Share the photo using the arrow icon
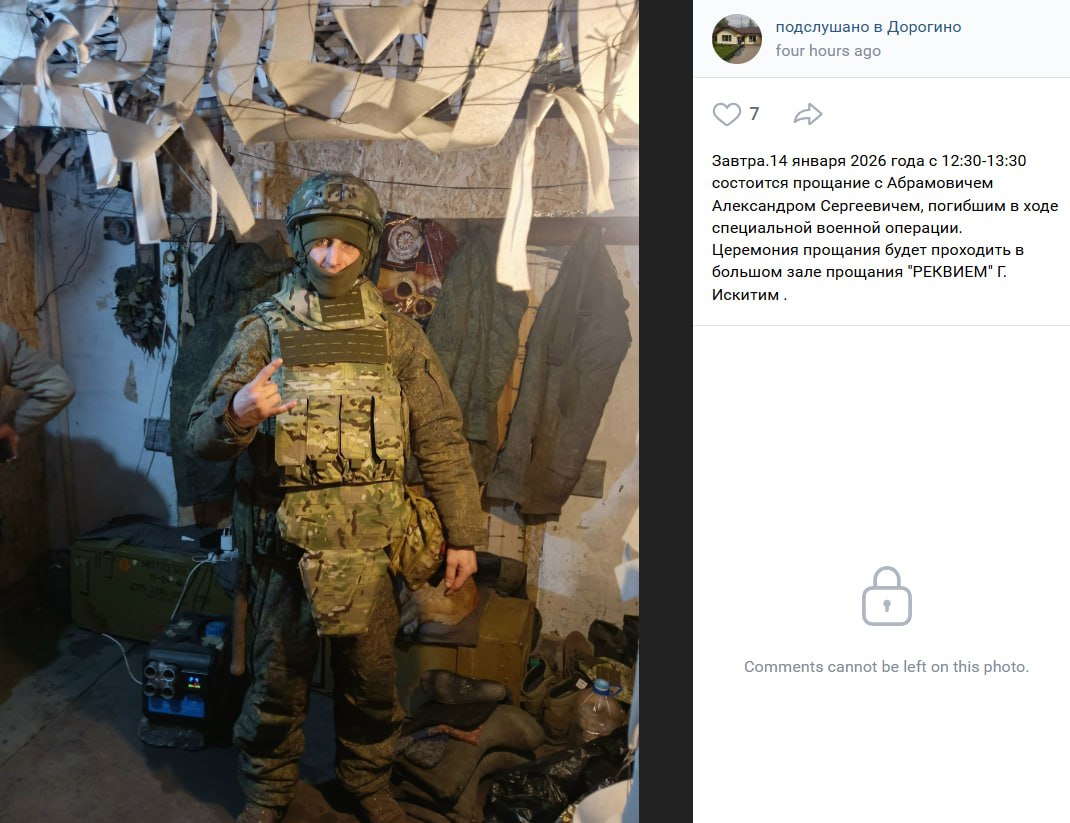Viewport: 1070px width, 823px height. pos(808,114)
